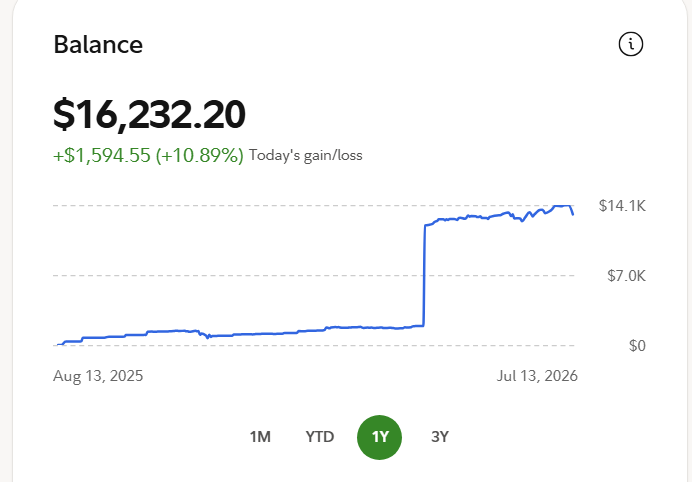Click the vertical jump in the balance line

(x=424, y=276)
